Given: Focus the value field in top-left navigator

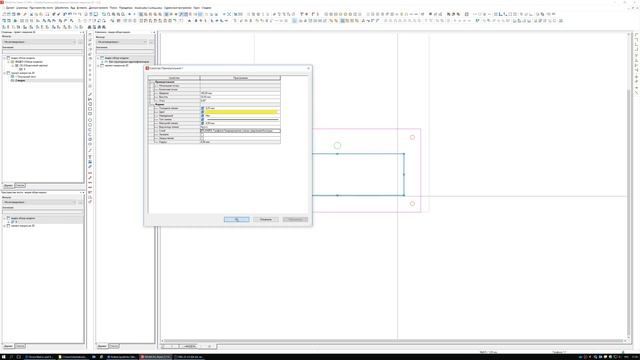Looking at the screenshot, I should pos(42,52).
